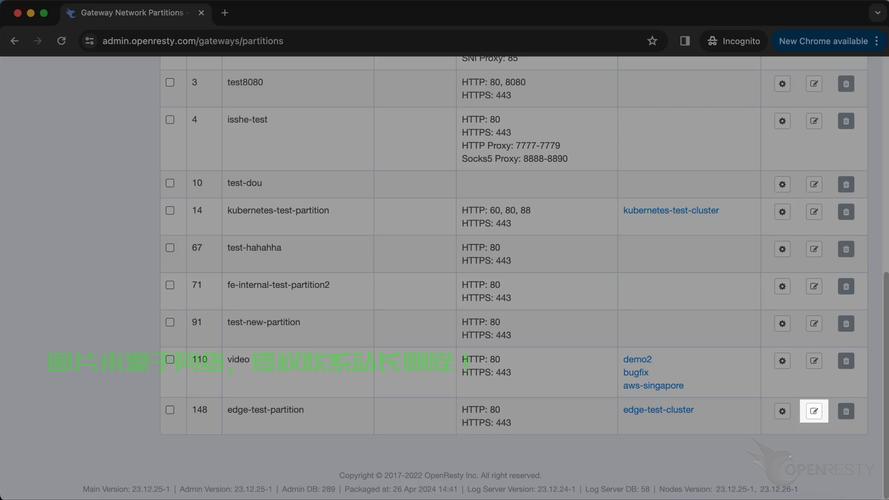Open a new browser tab

point(225,12)
